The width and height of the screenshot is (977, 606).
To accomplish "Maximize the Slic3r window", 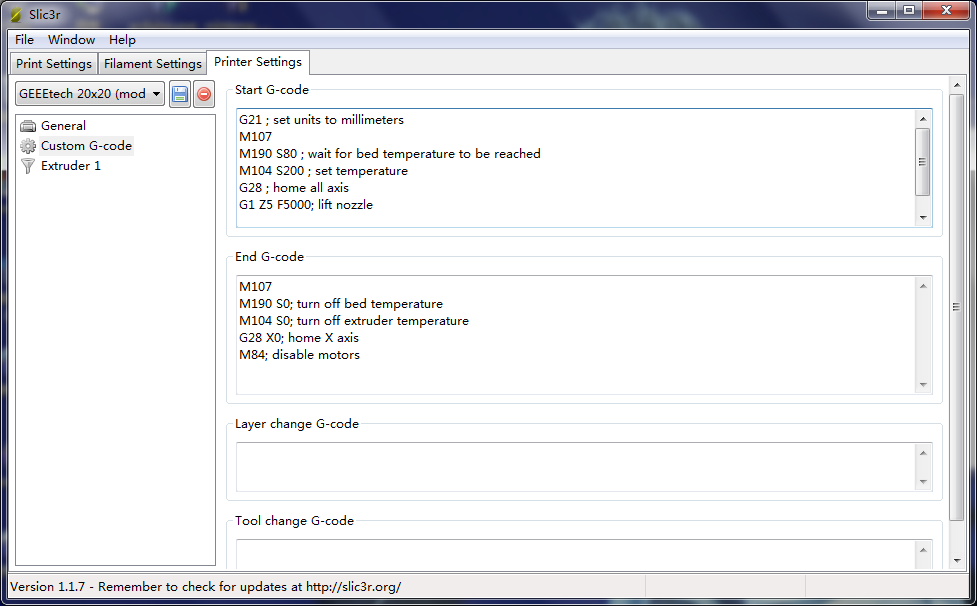I will coord(909,11).
